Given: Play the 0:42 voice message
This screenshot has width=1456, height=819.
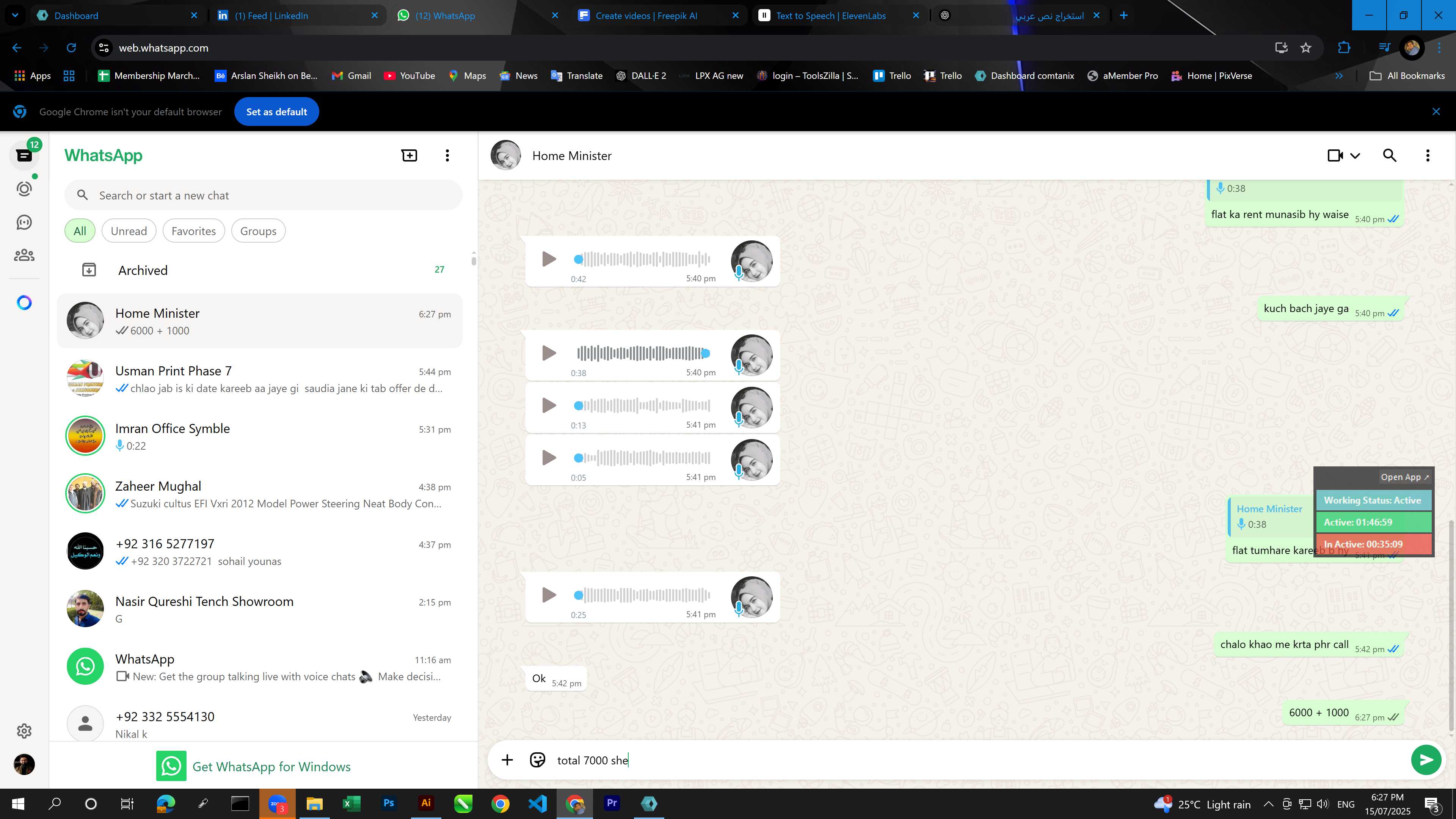Looking at the screenshot, I should 549,259.
